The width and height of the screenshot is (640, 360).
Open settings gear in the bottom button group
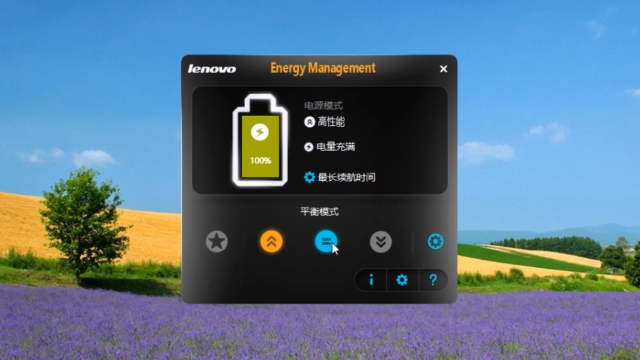tap(402, 280)
